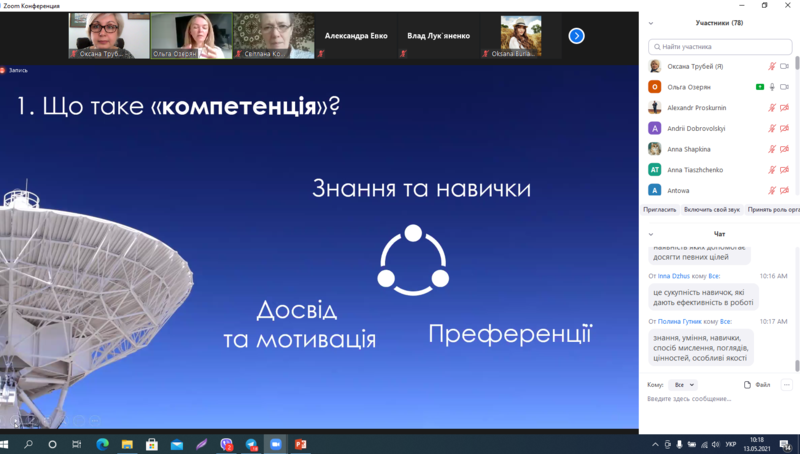Click disabled camera icon for Alexandr Proskurnin

[784, 108]
